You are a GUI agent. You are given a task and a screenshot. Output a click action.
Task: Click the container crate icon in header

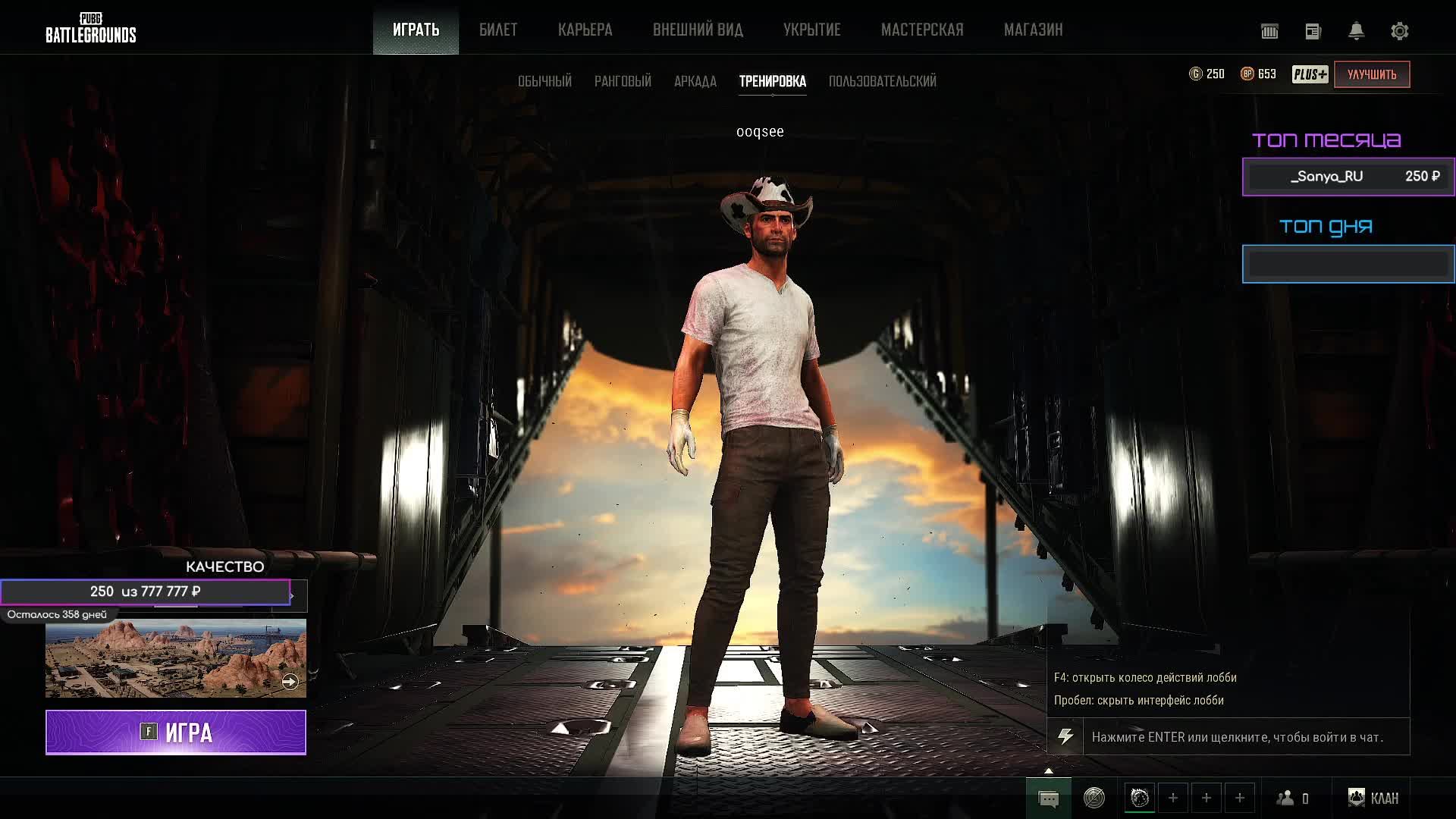pos(1269,31)
